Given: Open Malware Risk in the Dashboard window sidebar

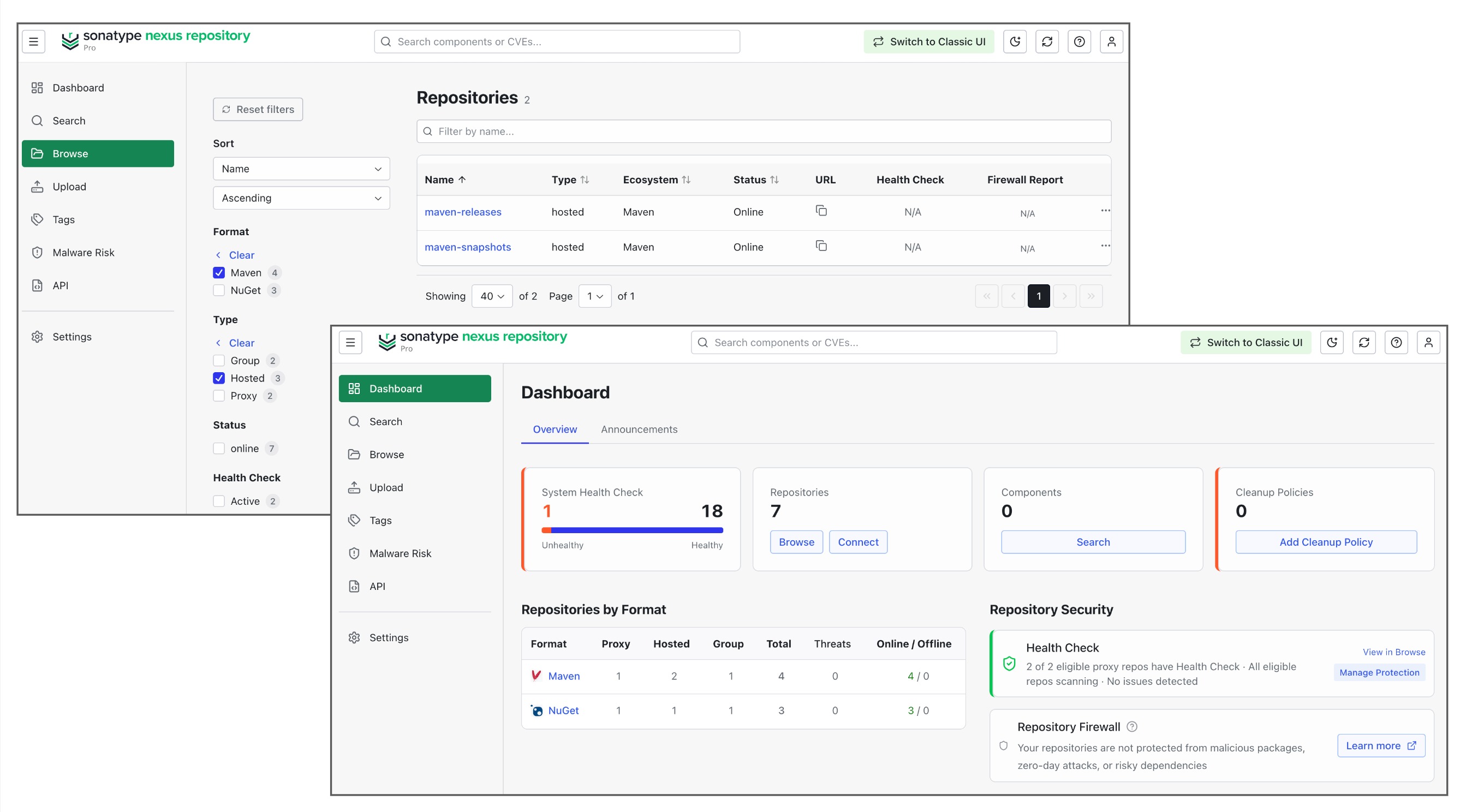Looking at the screenshot, I should click(x=415, y=553).
